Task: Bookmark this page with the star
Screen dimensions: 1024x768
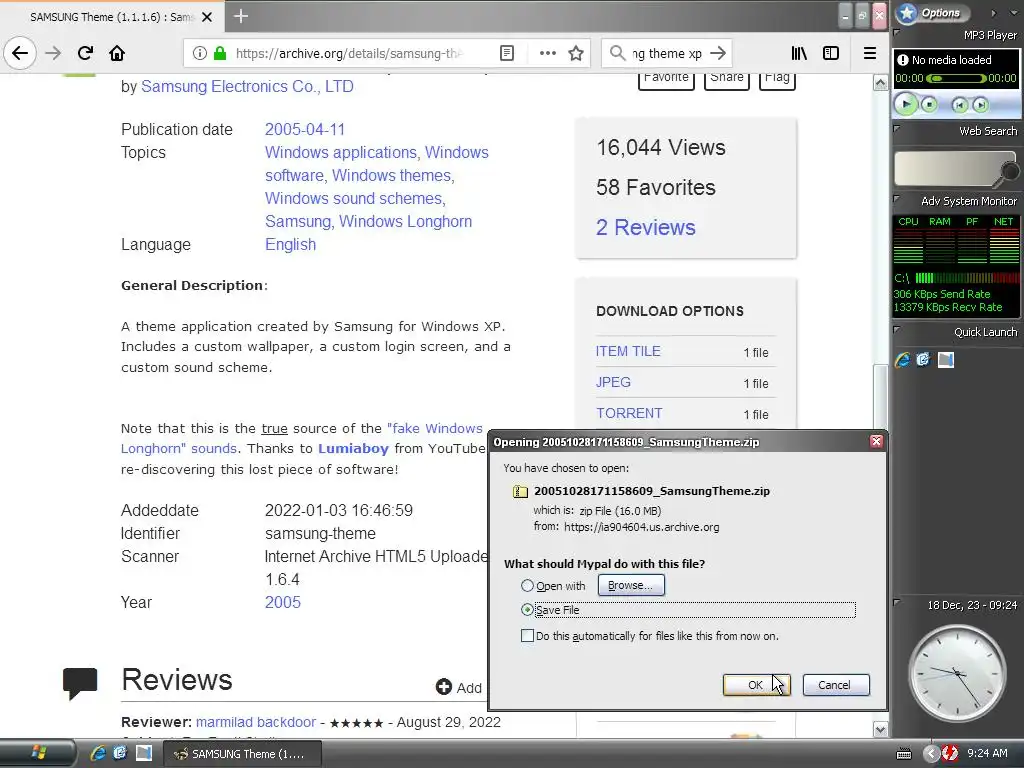Action: (x=575, y=53)
